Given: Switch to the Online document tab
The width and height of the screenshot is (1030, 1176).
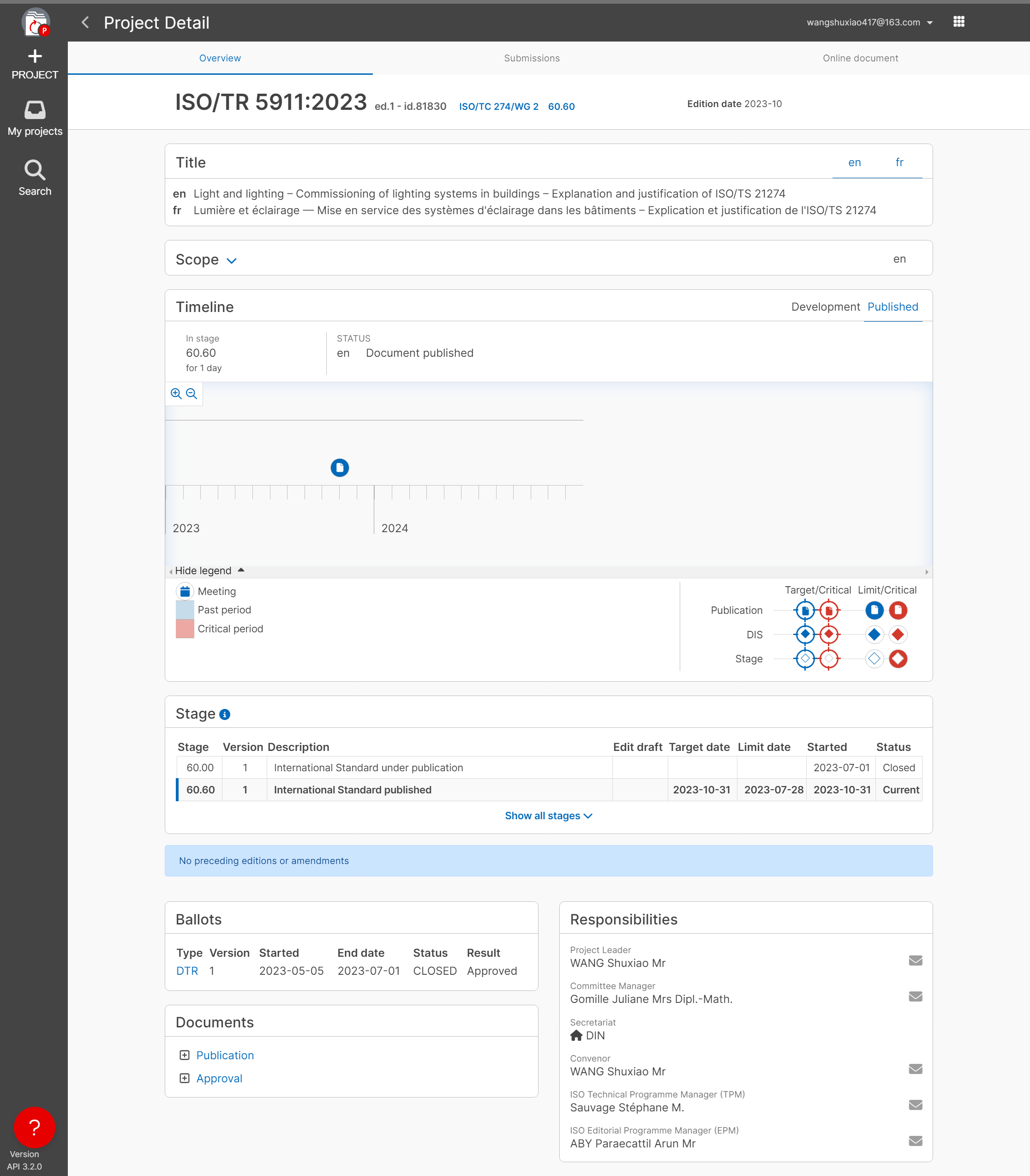Looking at the screenshot, I should point(860,58).
